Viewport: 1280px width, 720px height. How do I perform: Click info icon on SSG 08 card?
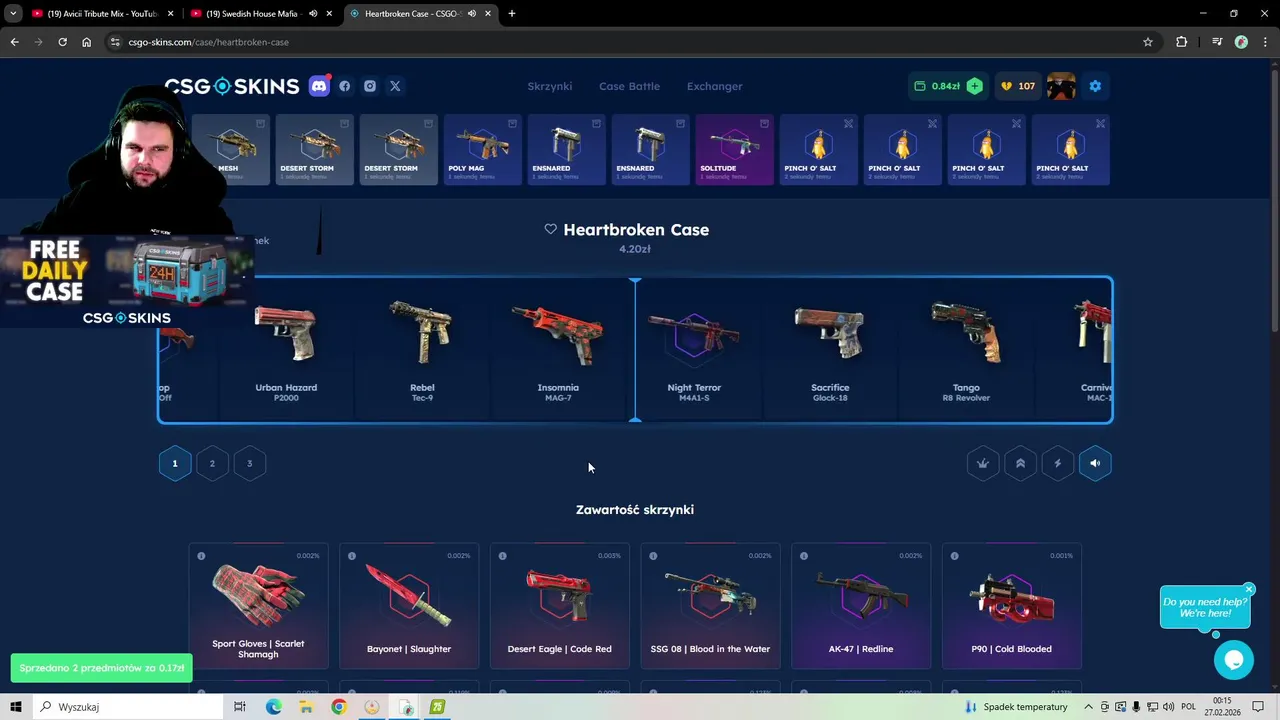point(653,556)
